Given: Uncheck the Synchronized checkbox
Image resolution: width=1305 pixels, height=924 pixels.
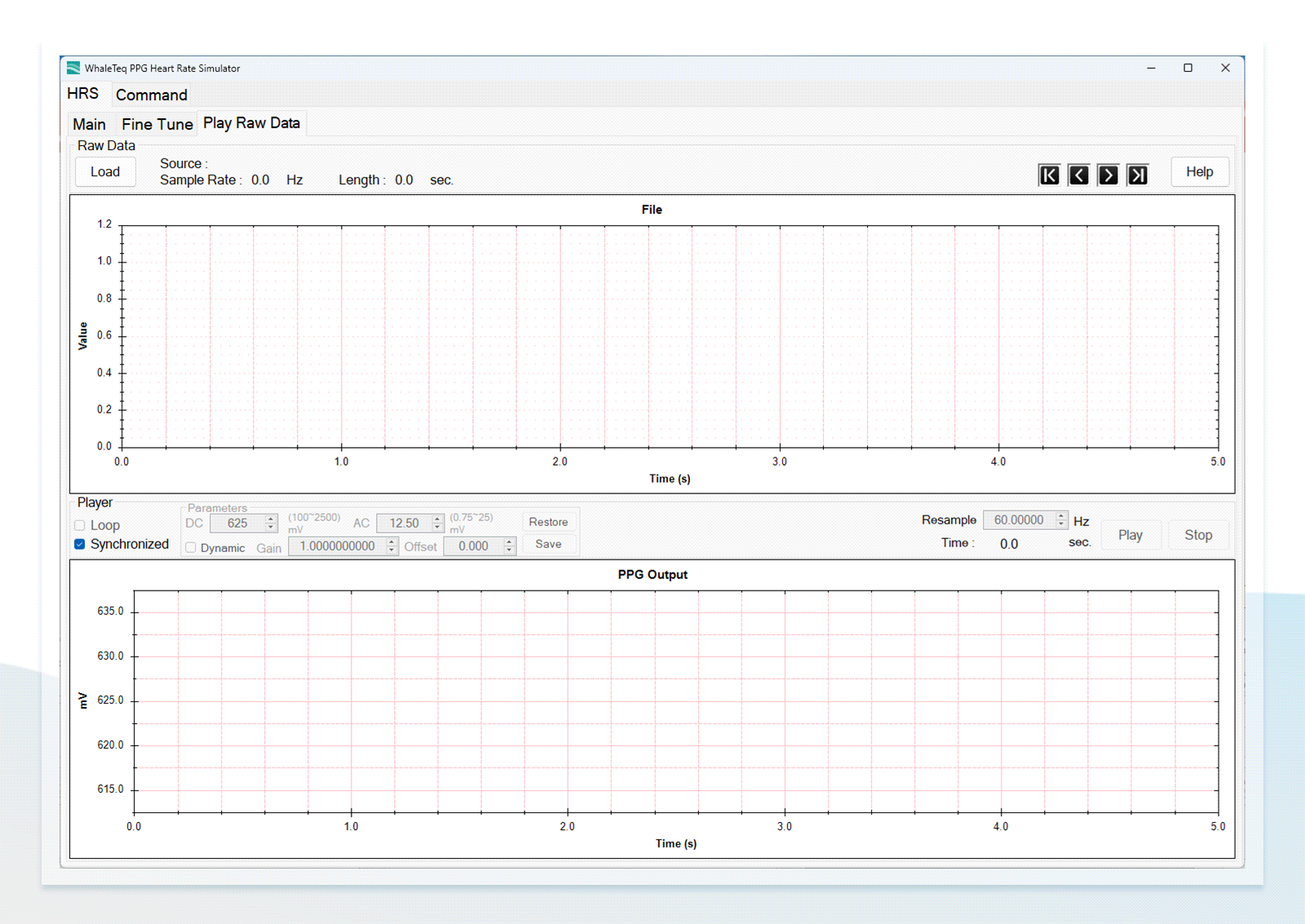Looking at the screenshot, I should 80,544.
